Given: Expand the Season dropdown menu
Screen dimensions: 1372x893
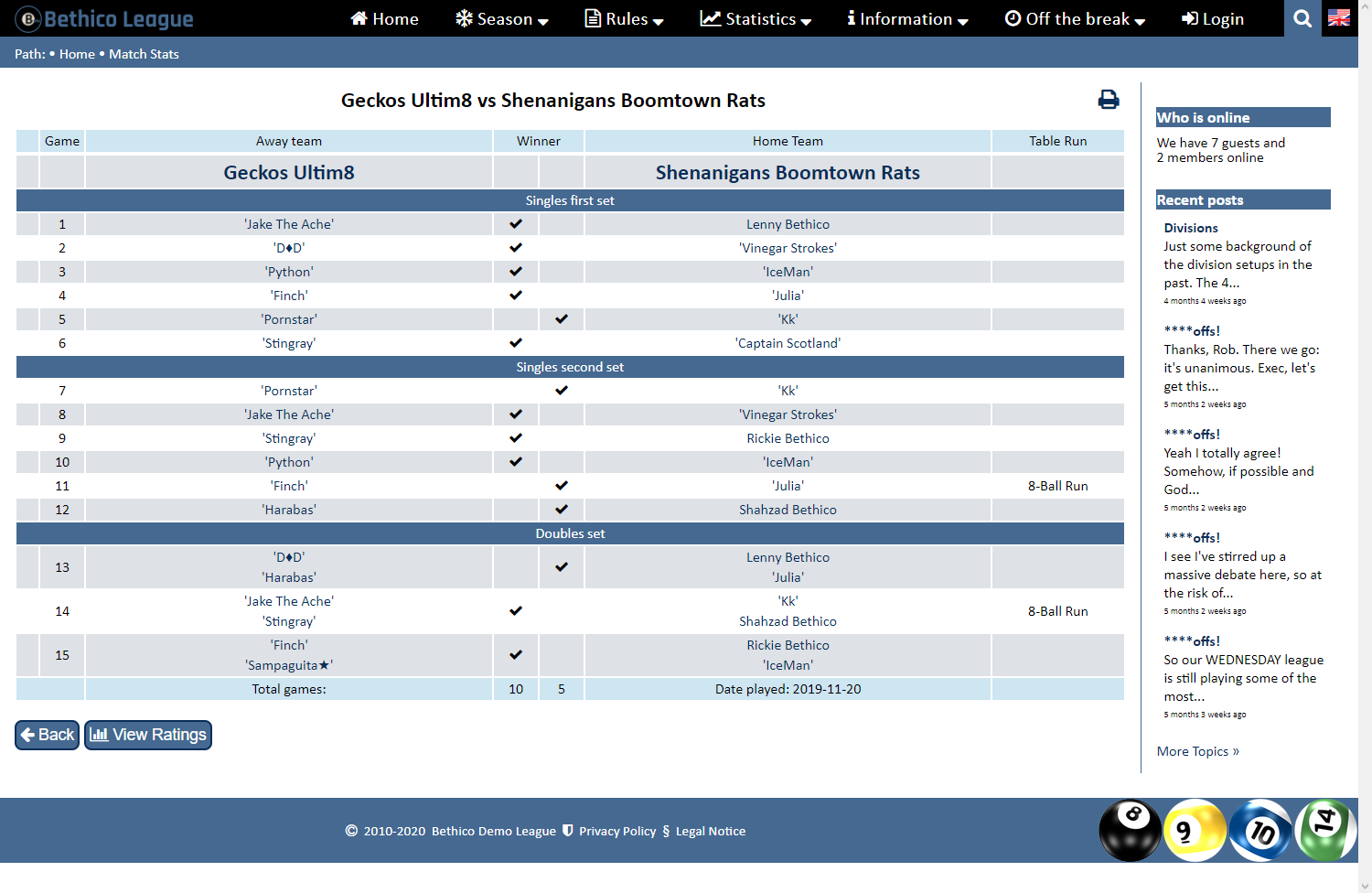Looking at the screenshot, I should tap(502, 19).
